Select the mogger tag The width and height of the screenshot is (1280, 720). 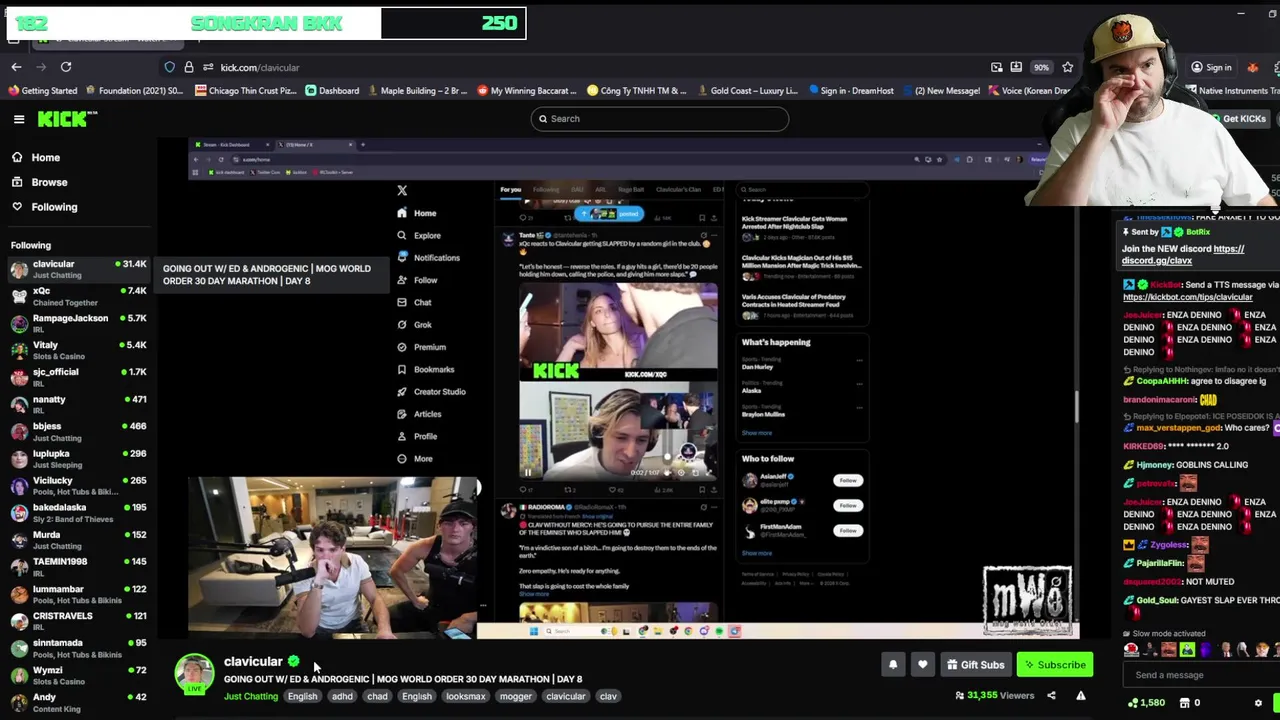click(516, 696)
